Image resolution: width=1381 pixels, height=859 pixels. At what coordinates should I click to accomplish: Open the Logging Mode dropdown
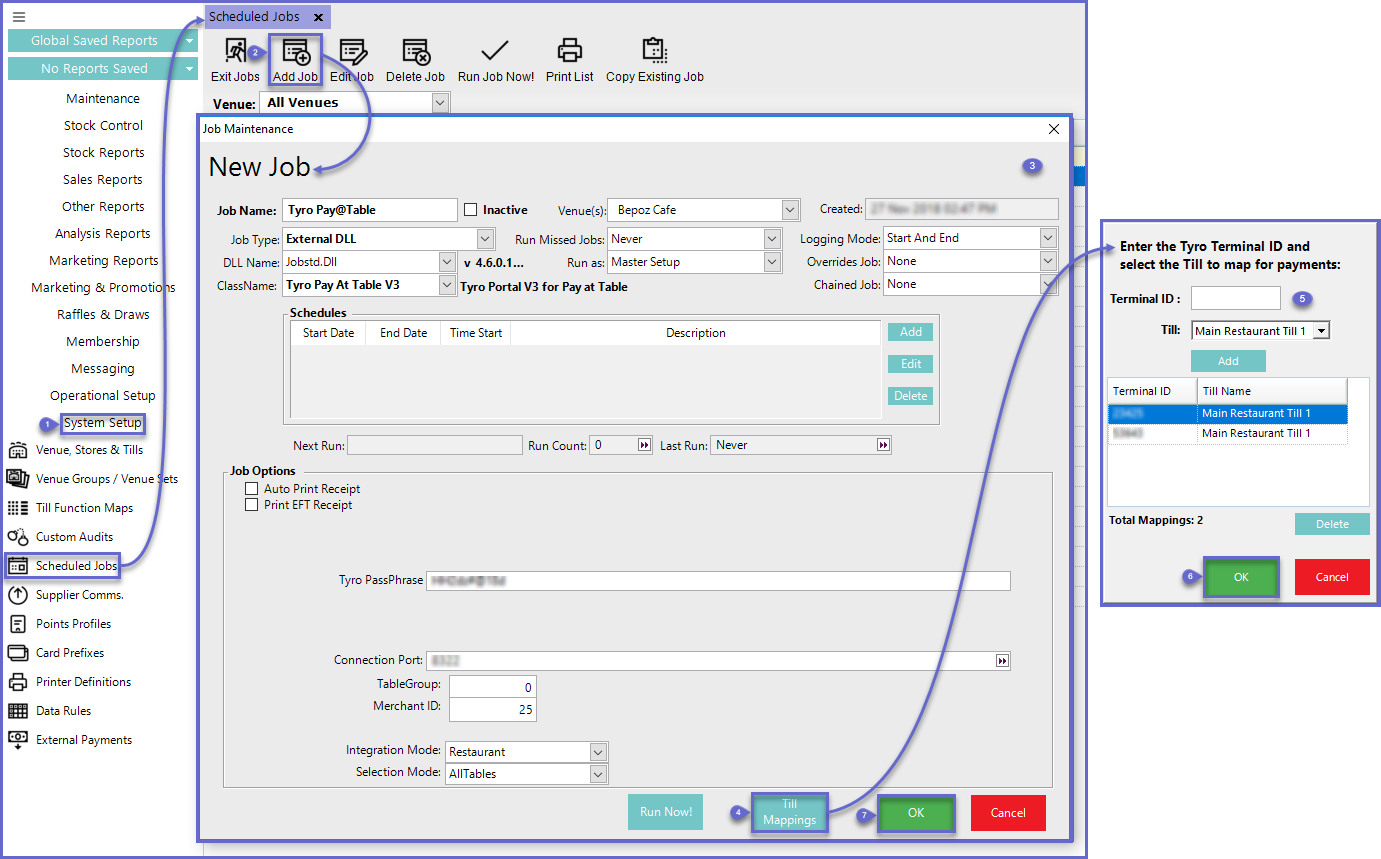[x=1047, y=238]
